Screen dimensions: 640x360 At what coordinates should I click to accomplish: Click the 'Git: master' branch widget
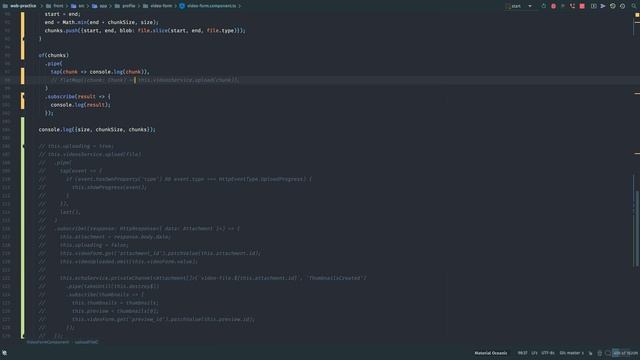(571, 353)
